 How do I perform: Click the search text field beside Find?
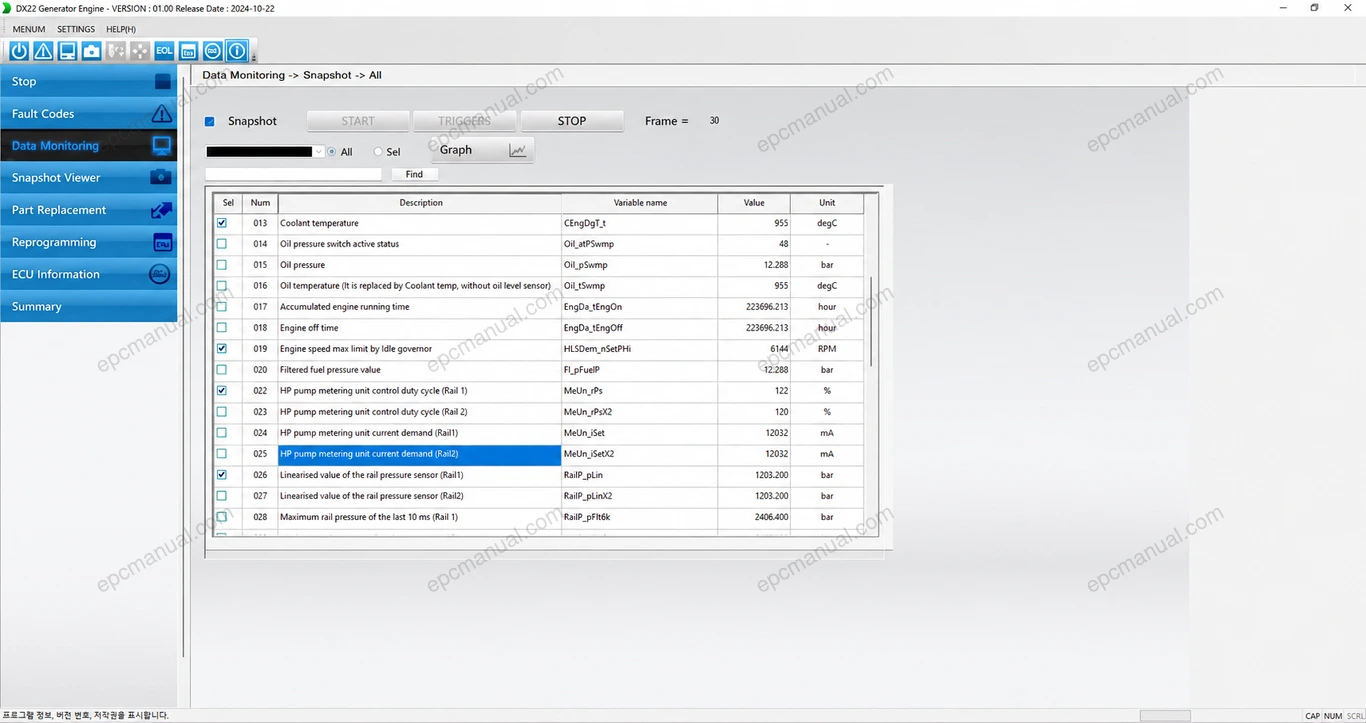click(293, 174)
